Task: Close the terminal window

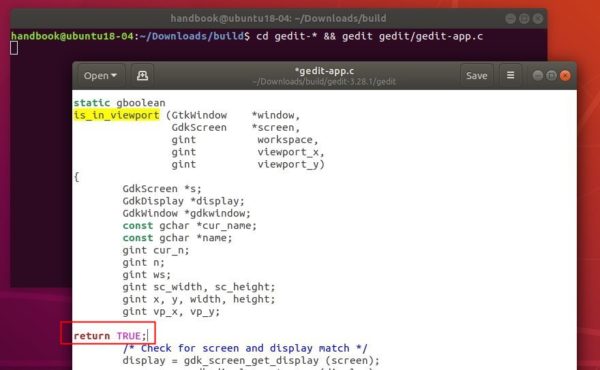Action: click(x=538, y=18)
